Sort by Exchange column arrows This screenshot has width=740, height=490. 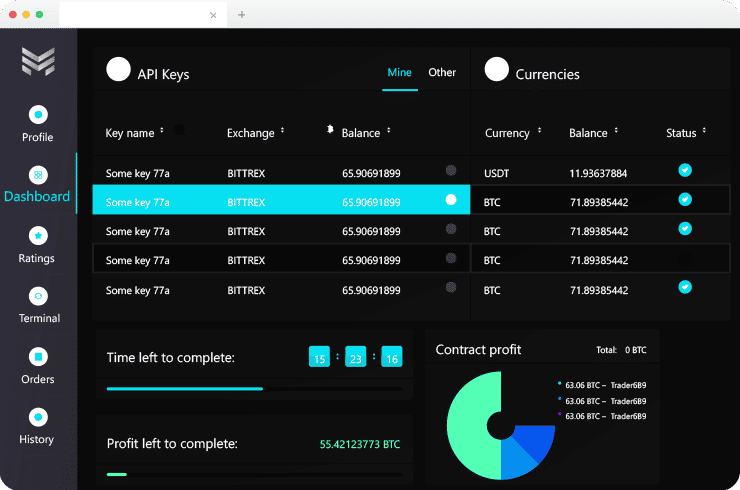tap(283, 131)
